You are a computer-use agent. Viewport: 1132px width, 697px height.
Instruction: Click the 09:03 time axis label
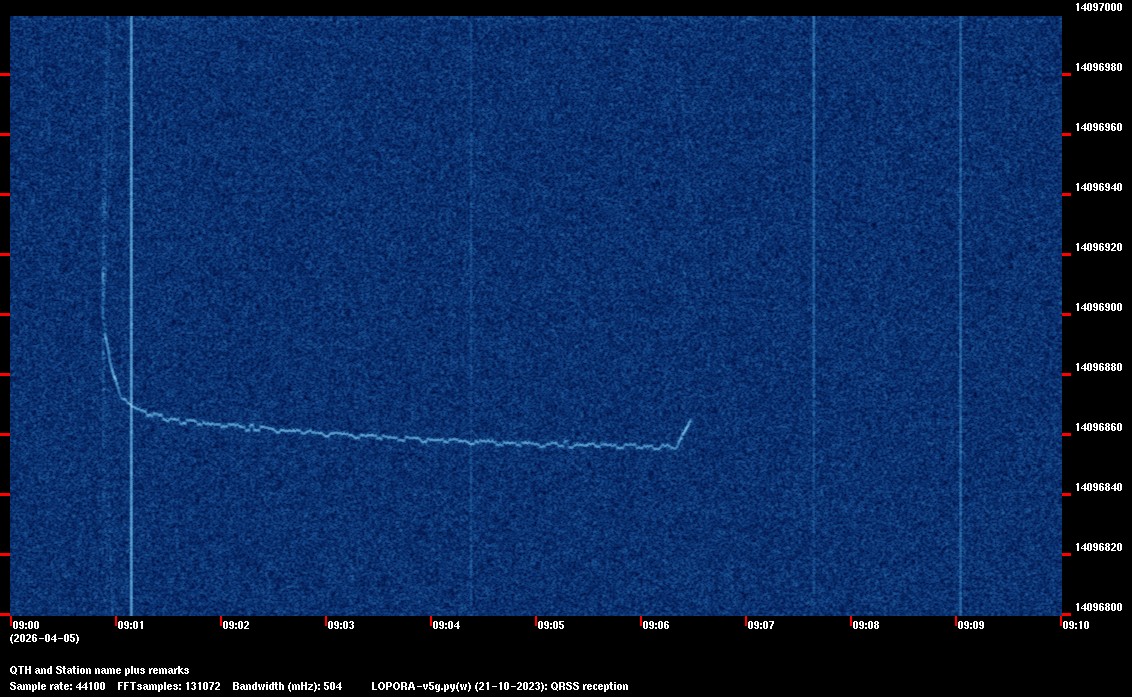pyautogui.click(x=341, y=625)
